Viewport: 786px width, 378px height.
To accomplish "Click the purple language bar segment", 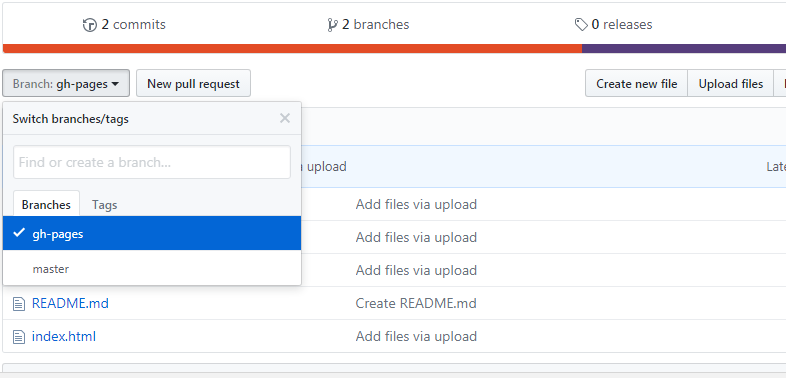I will (684, 49).
